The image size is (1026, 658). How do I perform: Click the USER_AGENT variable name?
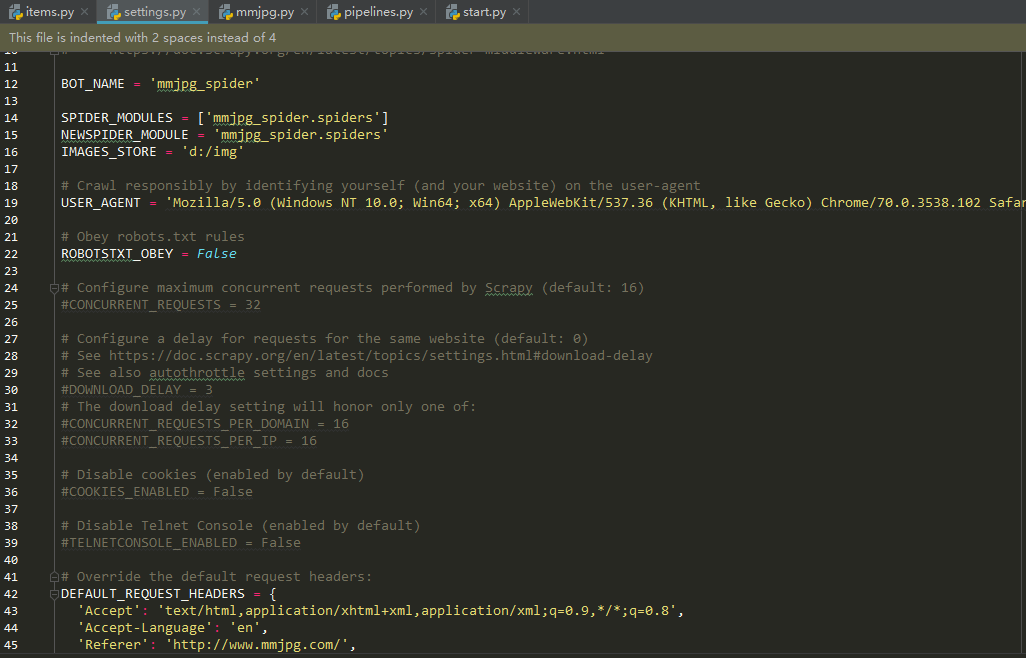click(x=100, y=203)
